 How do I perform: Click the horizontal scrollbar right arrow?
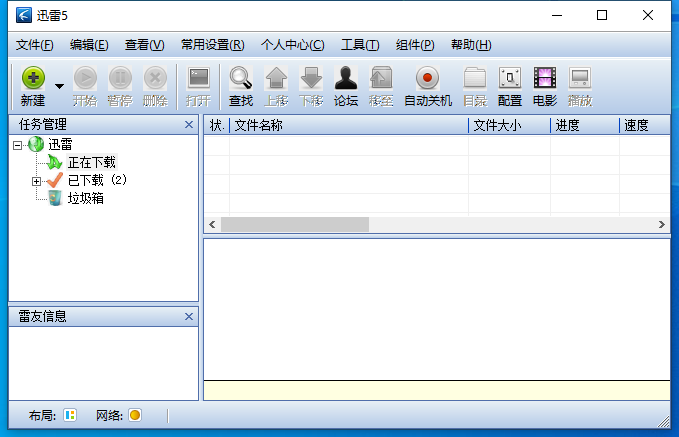(x=661, y=224)
